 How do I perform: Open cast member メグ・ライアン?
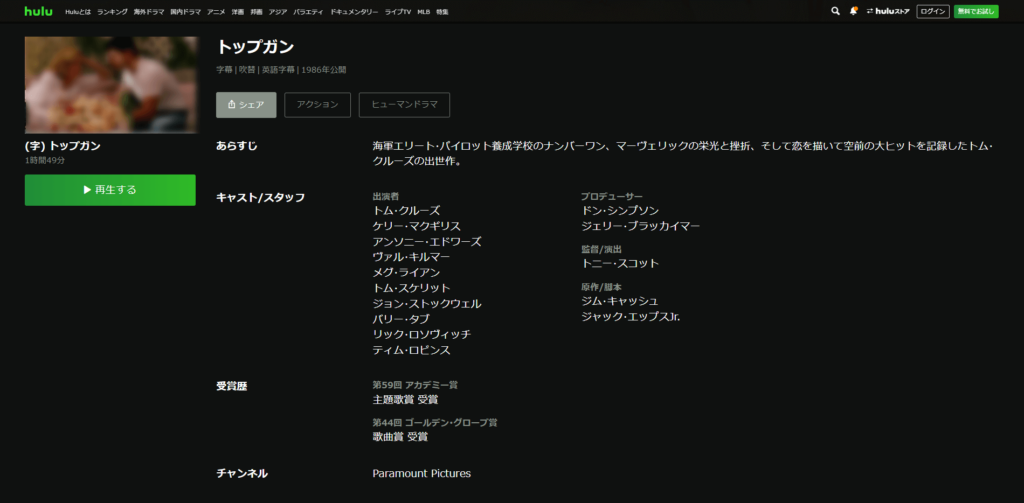pos(406,272)
